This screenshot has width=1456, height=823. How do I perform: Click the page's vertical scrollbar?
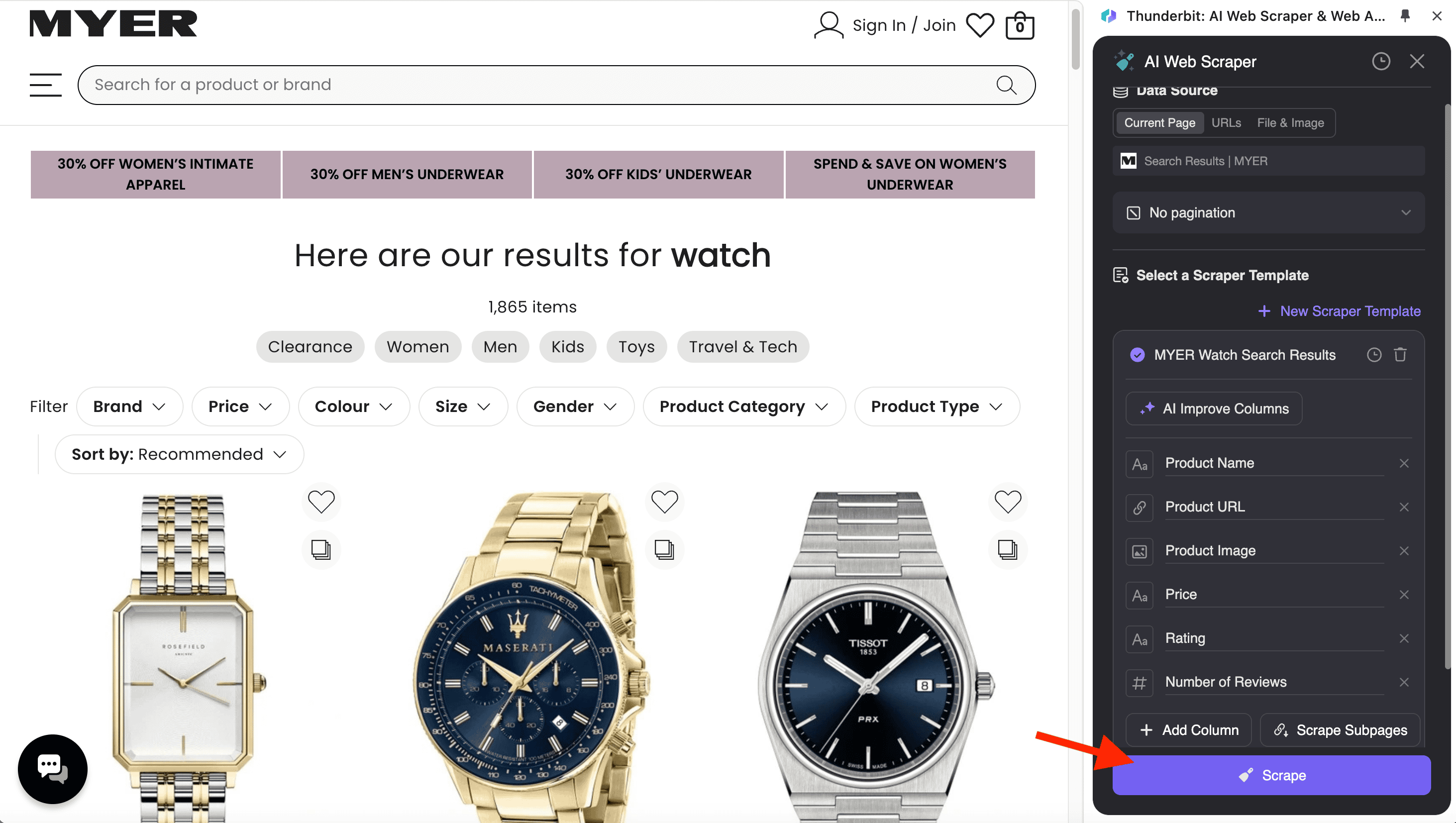pyautogui.click(x=1075, y=40)
